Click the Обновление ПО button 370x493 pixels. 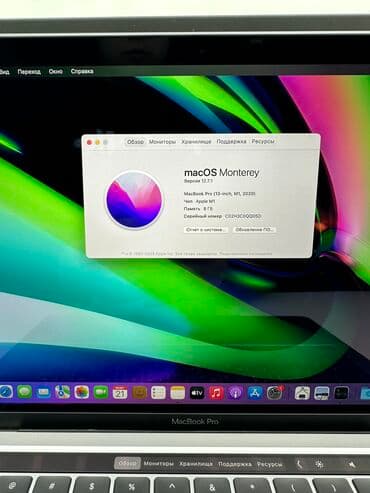(x=254, y=230)
